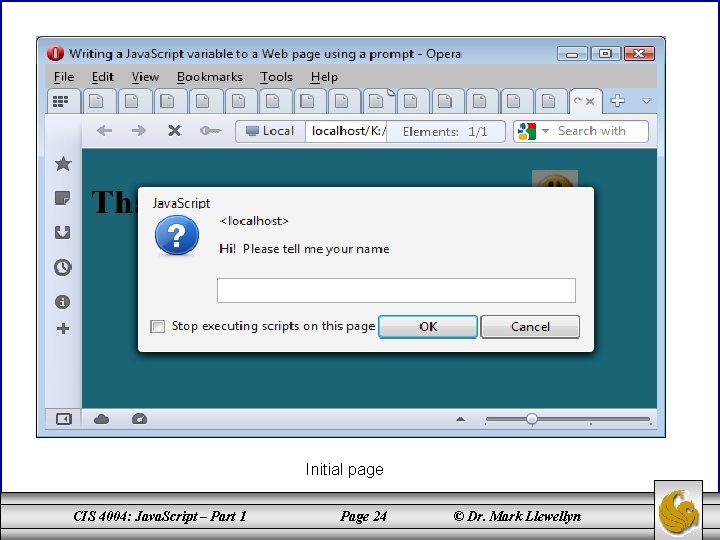Click the Elements 1/1 loading indicator

point(445,132)
